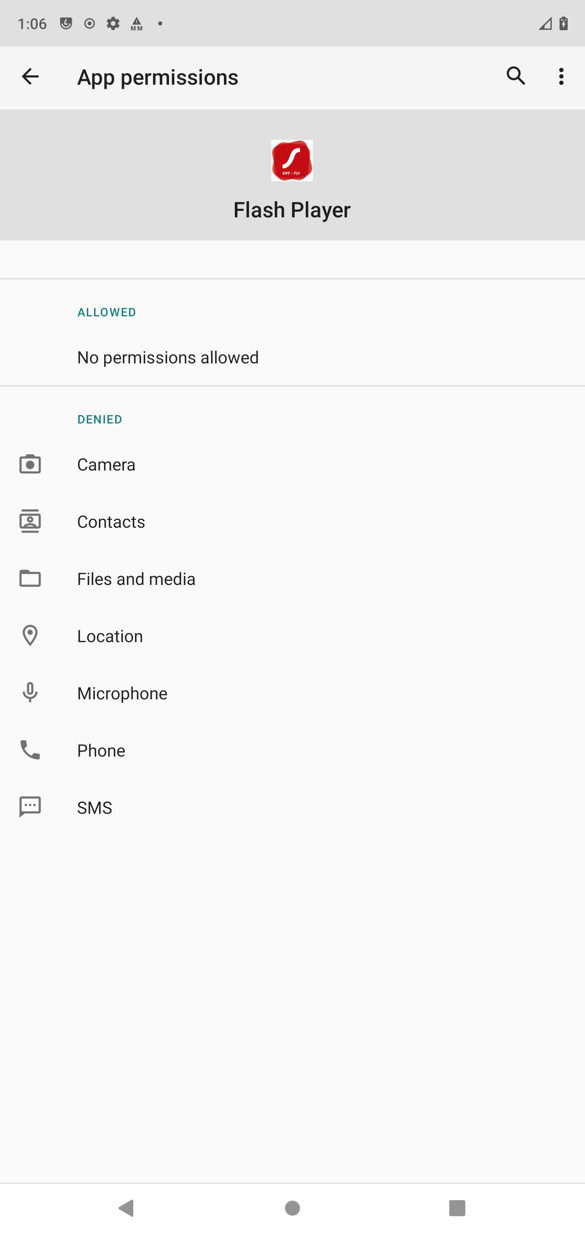Tap the back arrow icon
585x1234 pixels.
click(30, 77)
